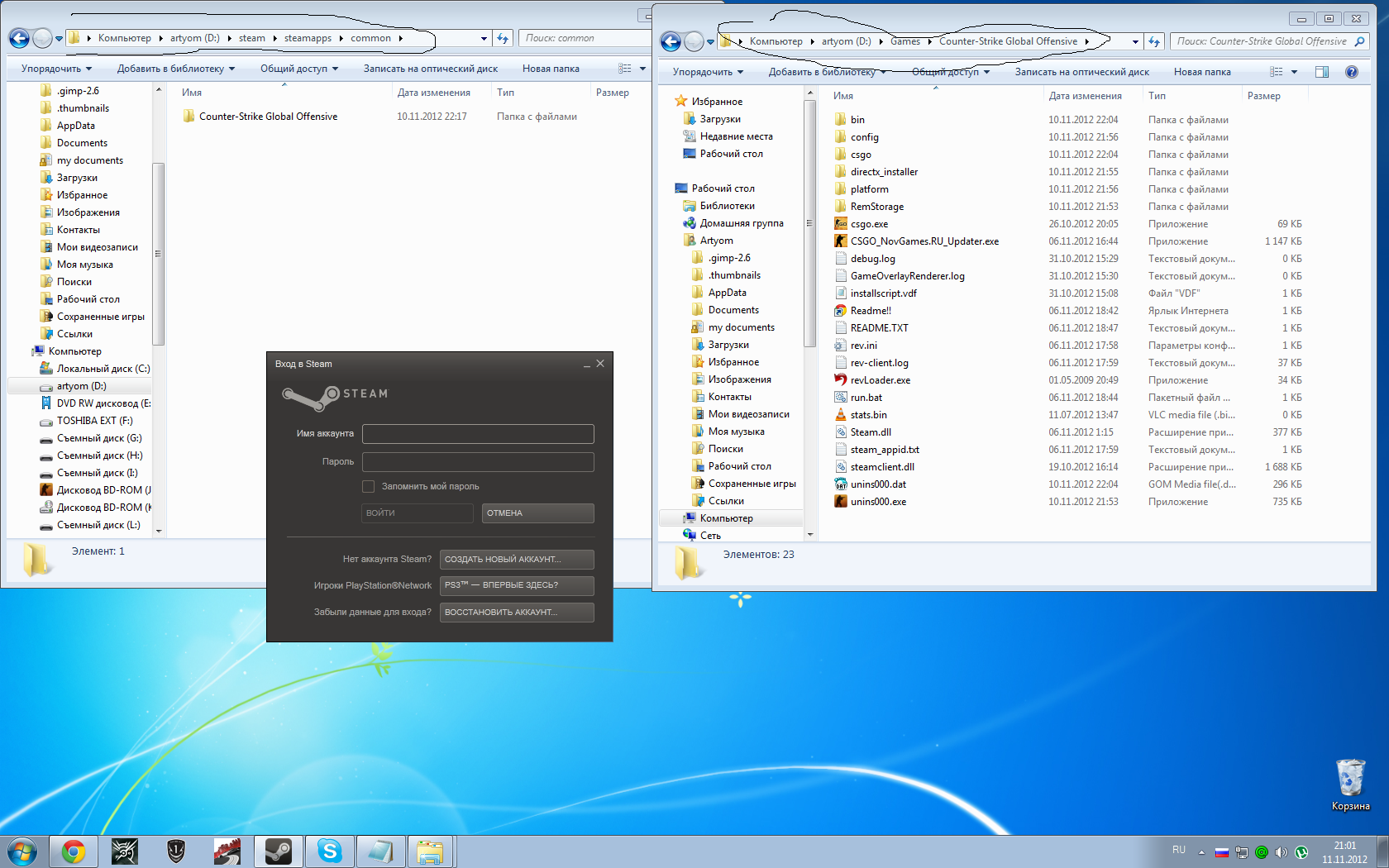Enable the remember my password checkbox
This screenshot has height=868, width=1389.
pos(369,487)
